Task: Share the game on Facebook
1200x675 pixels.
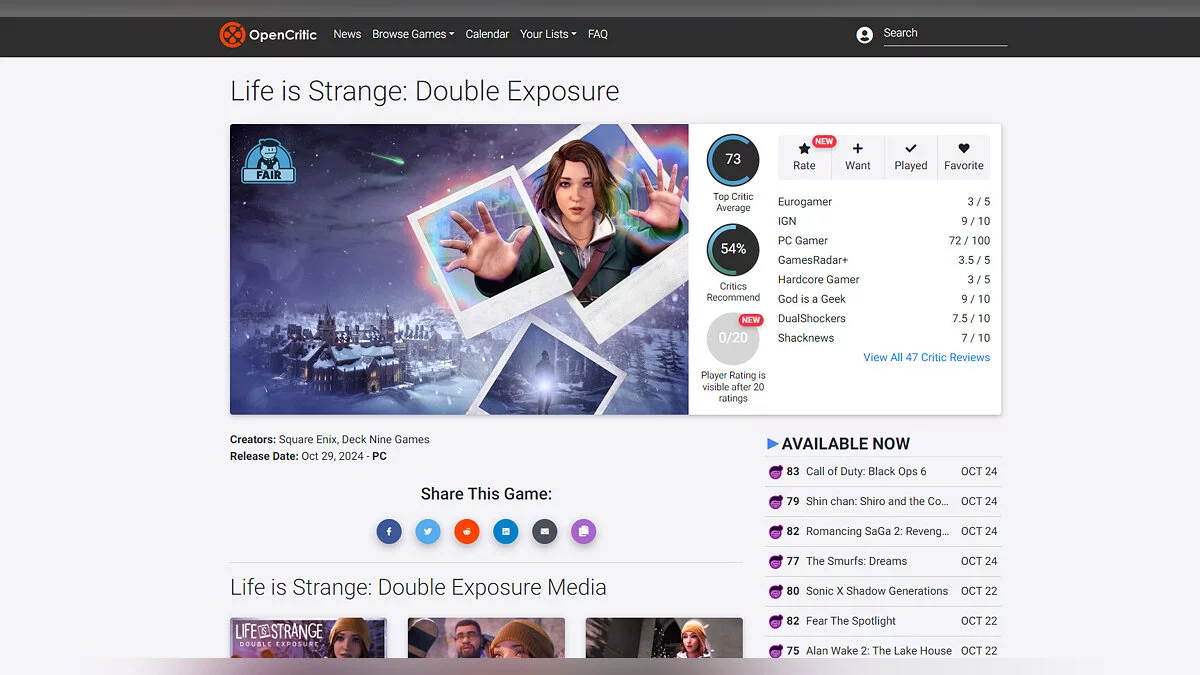Action: coord(389,531)
